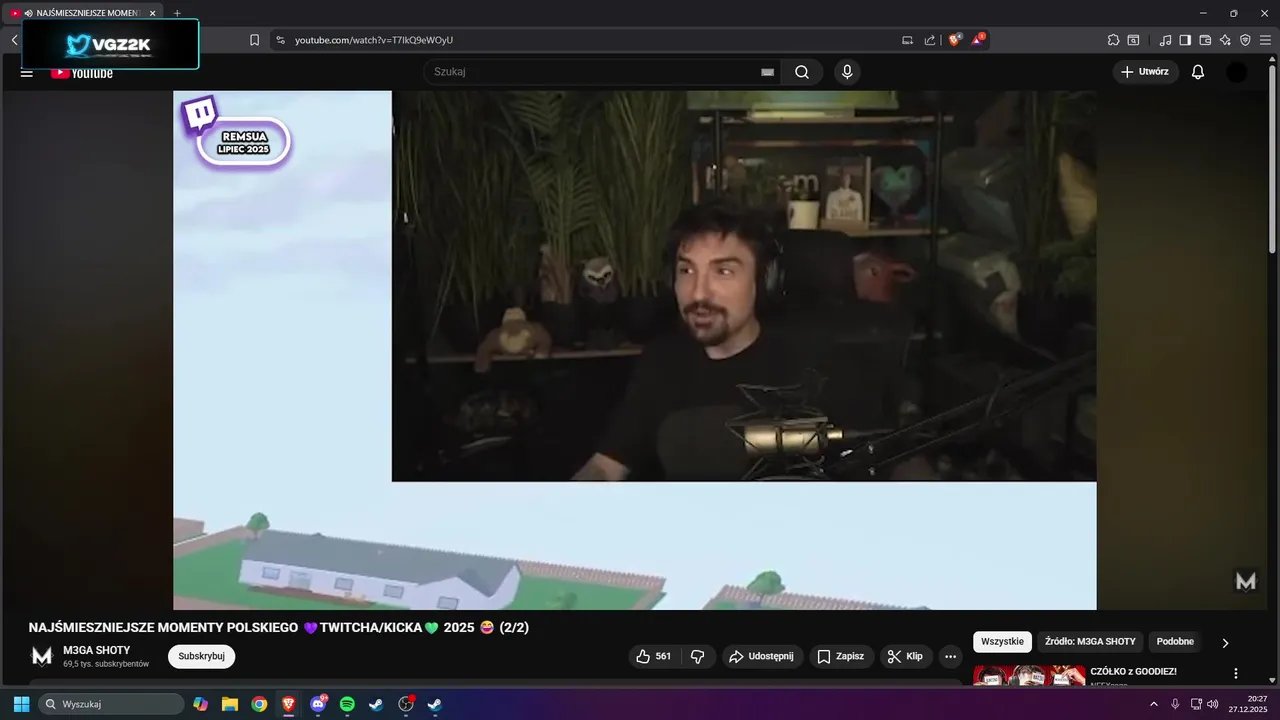
Task: Open the Leo AI sparkle icon
Action: pyautogui.click(x=1225, y=40)
